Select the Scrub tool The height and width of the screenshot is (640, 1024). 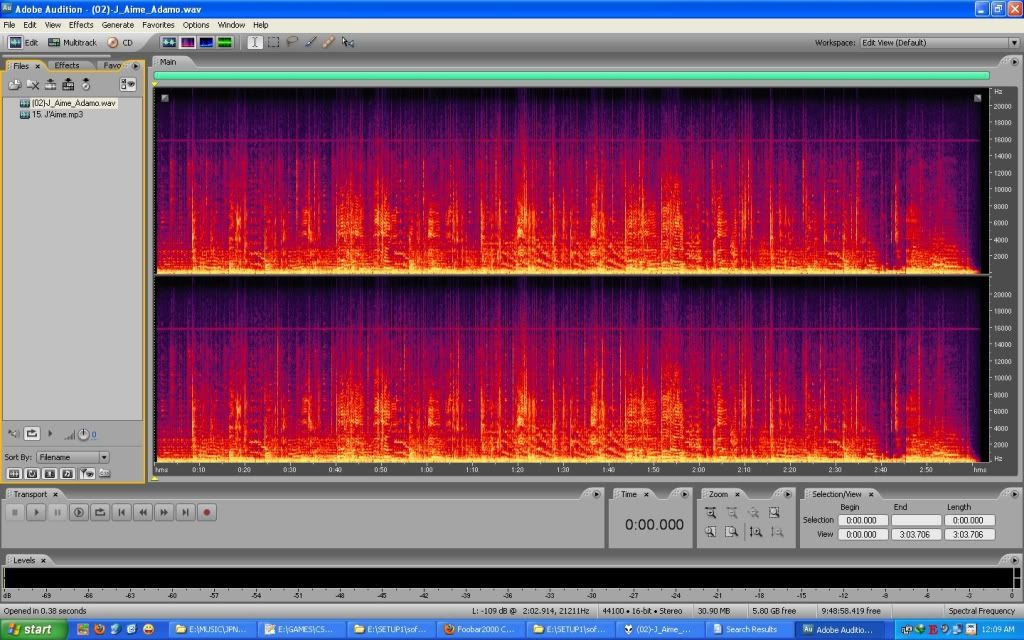click(x=347, y=42)
